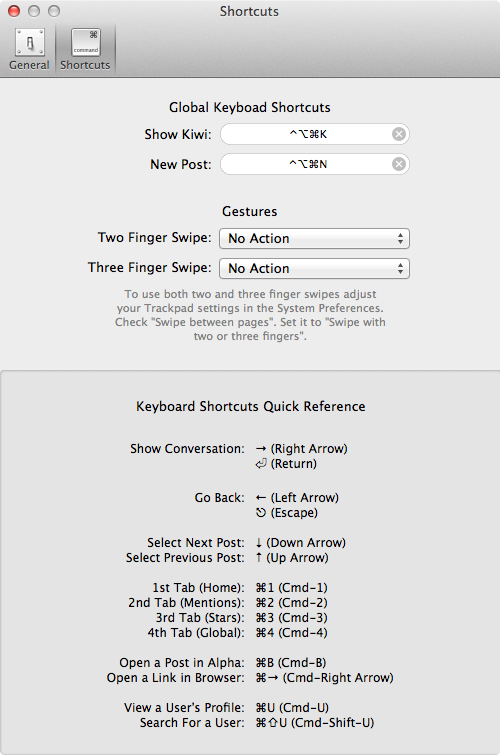Screen dimensions: 500x755
Task: Switch to the Shortcuts tab label
Action: coord(85,65)
